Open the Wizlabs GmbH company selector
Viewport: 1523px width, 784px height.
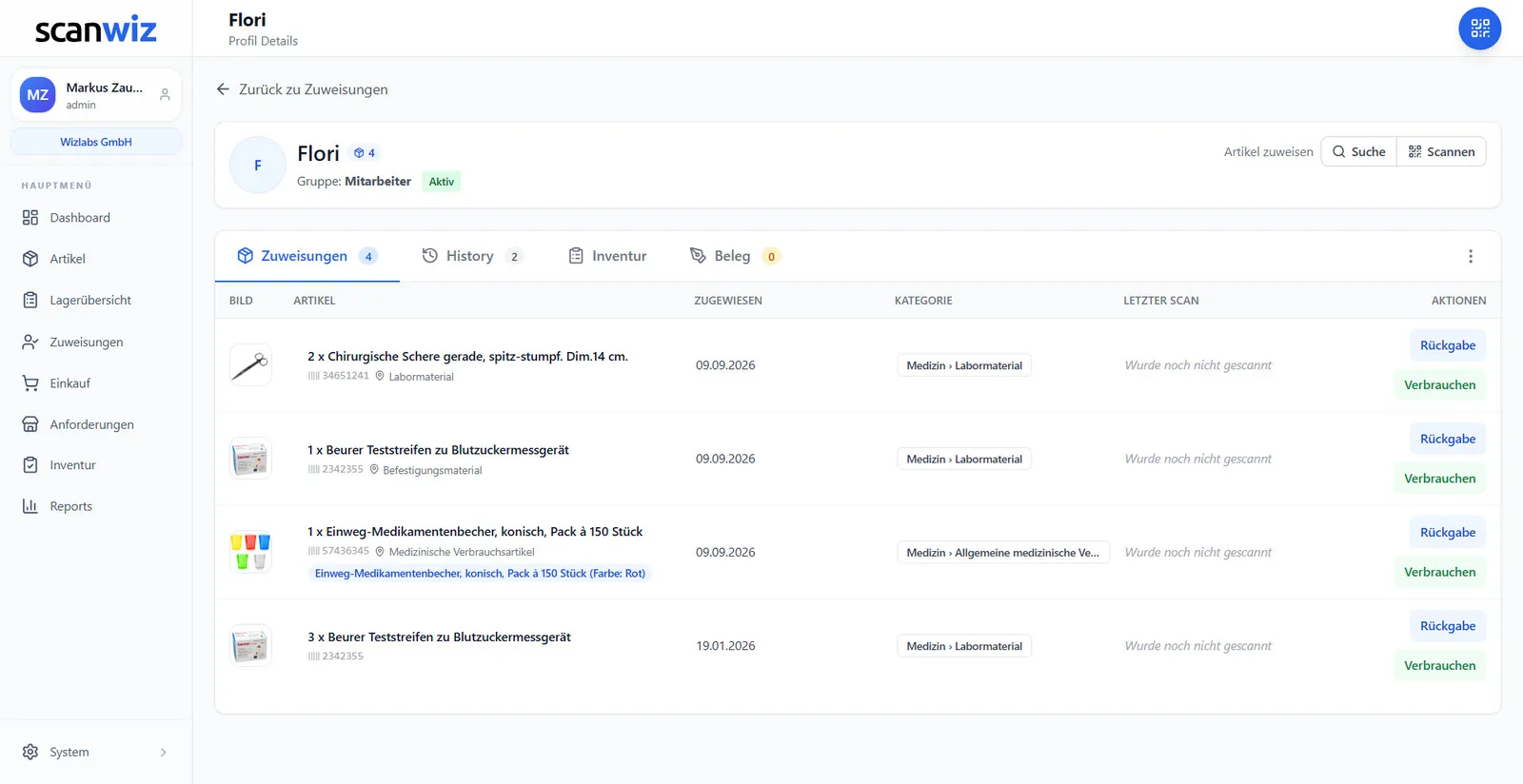[96, 142]
